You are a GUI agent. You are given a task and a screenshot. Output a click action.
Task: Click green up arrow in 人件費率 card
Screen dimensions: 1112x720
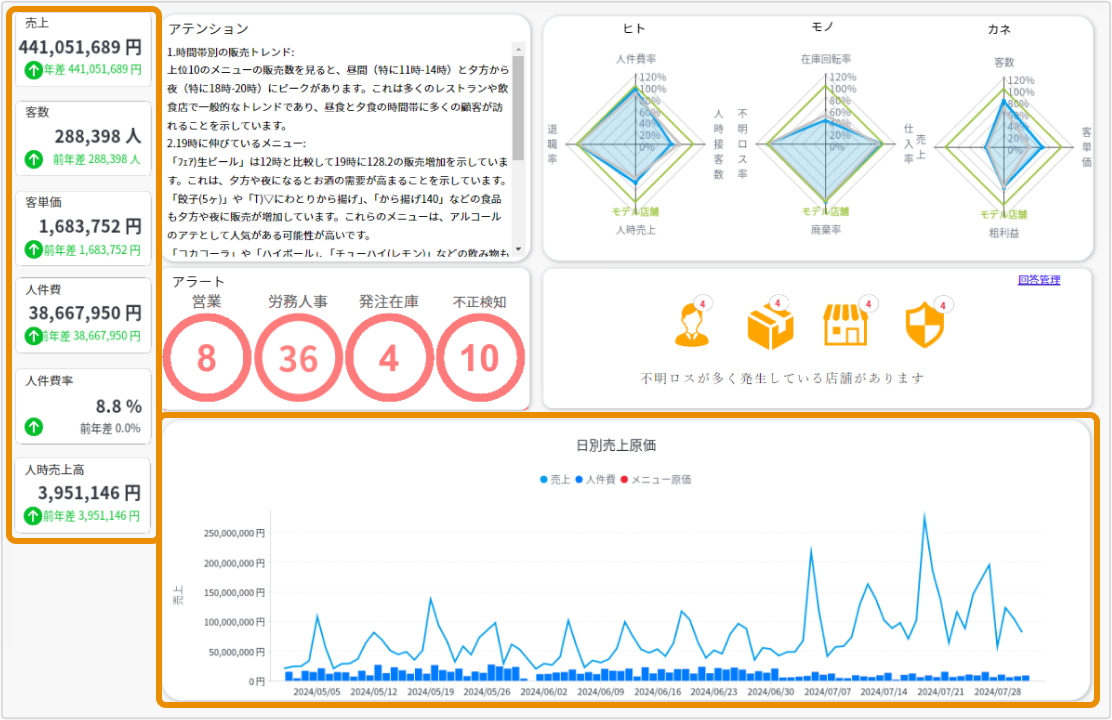[33, 427]
